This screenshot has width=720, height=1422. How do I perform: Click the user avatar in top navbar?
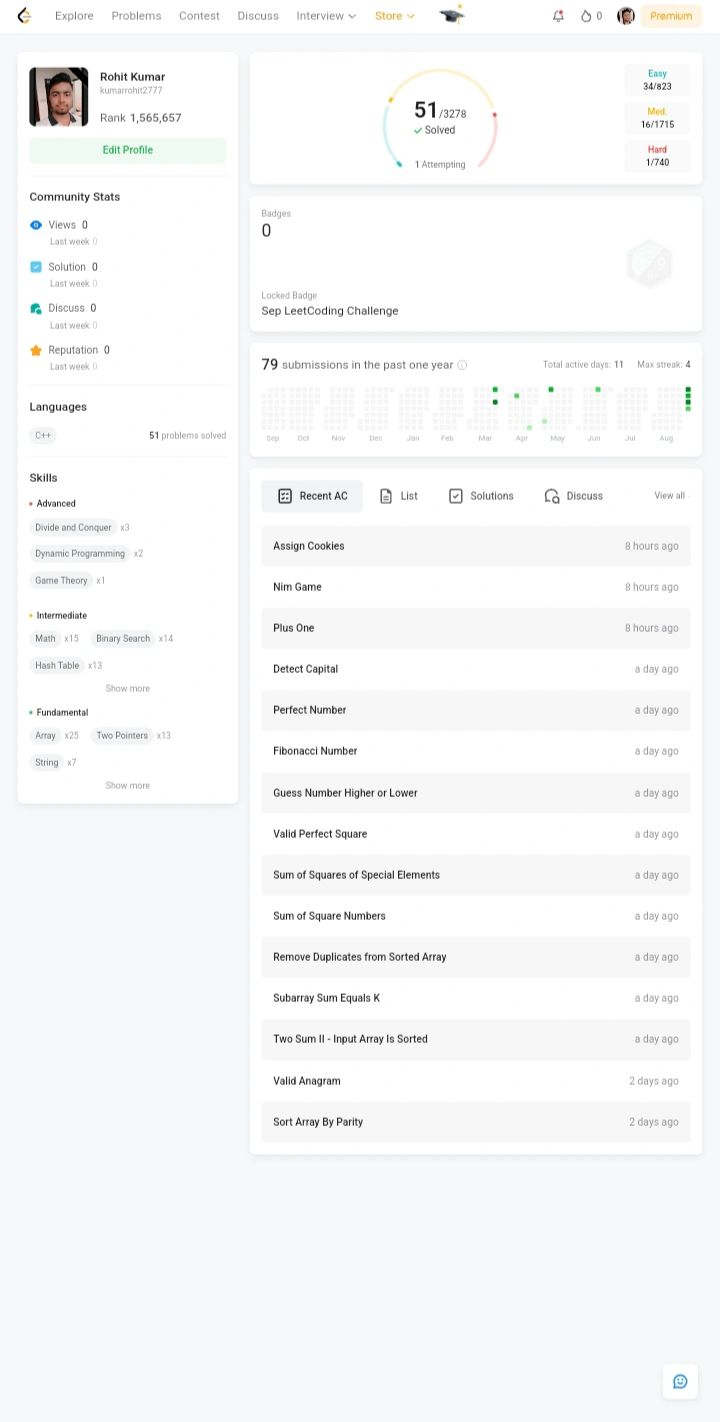pyautogui.click(x=626, y=16)
